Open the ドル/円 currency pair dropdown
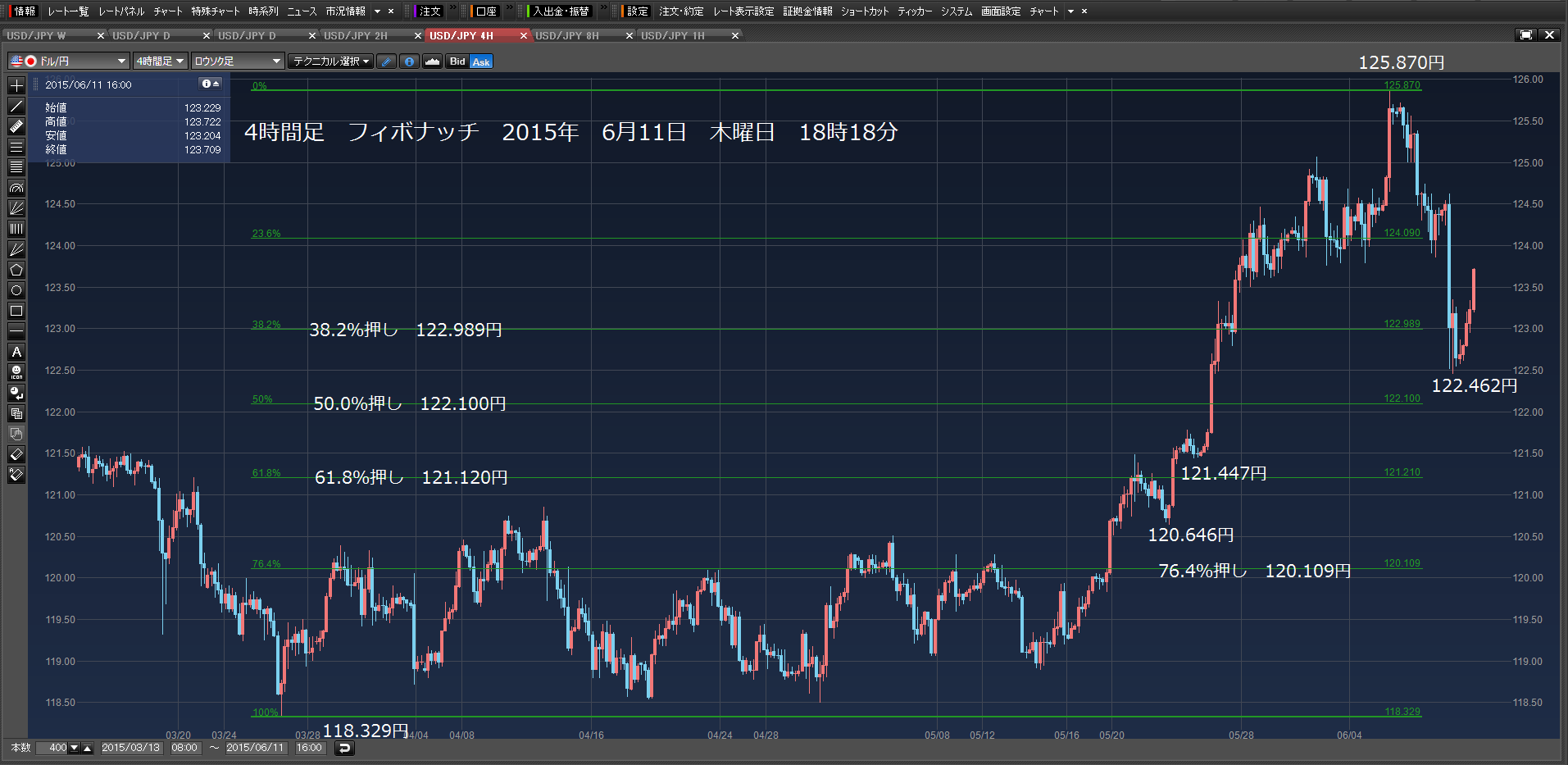The width and height of the screenshot is (1568, 765). pos(69,61)
